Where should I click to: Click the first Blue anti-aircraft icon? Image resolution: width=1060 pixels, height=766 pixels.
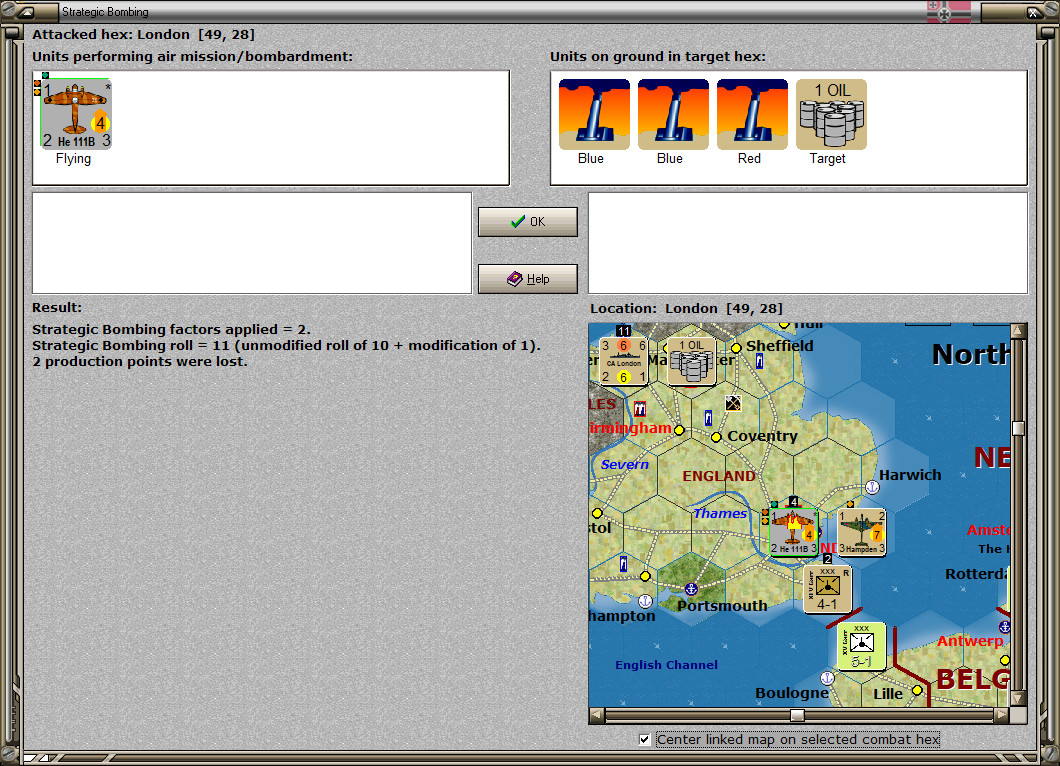click(594, 114)
